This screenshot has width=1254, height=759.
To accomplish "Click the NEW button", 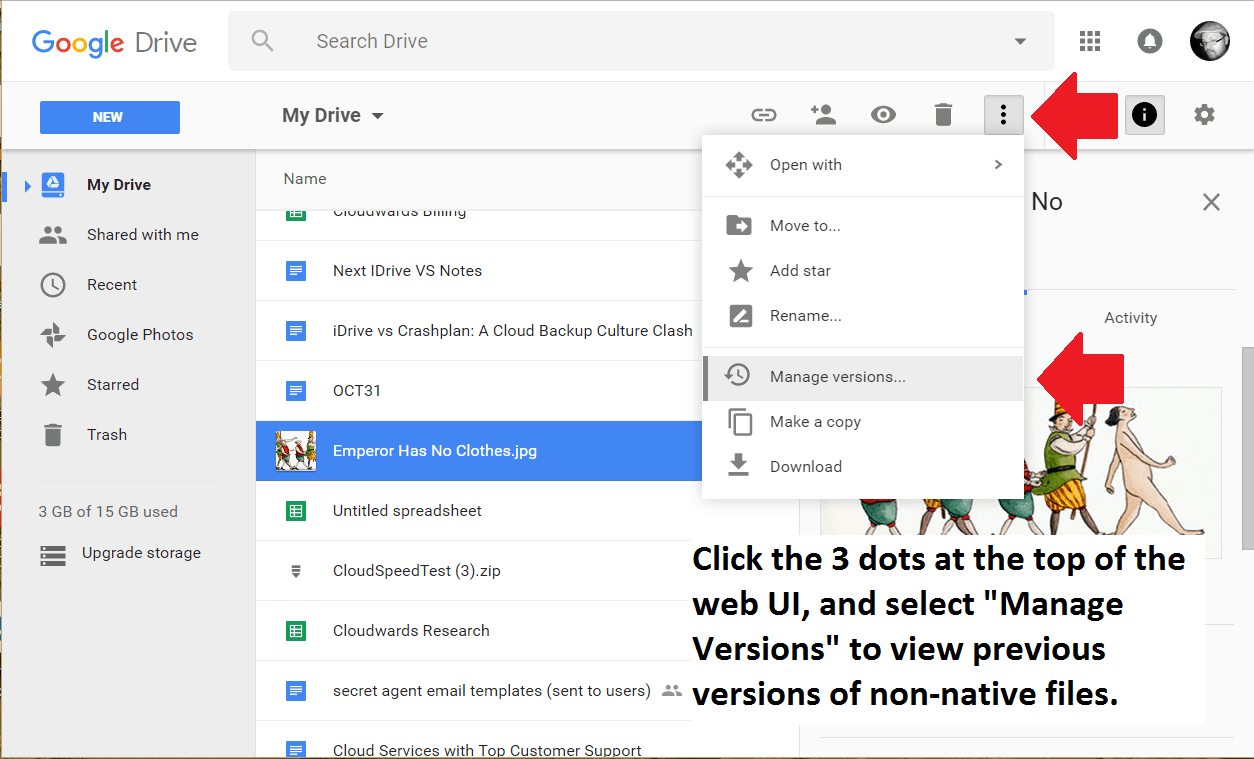I will [110, 117].
